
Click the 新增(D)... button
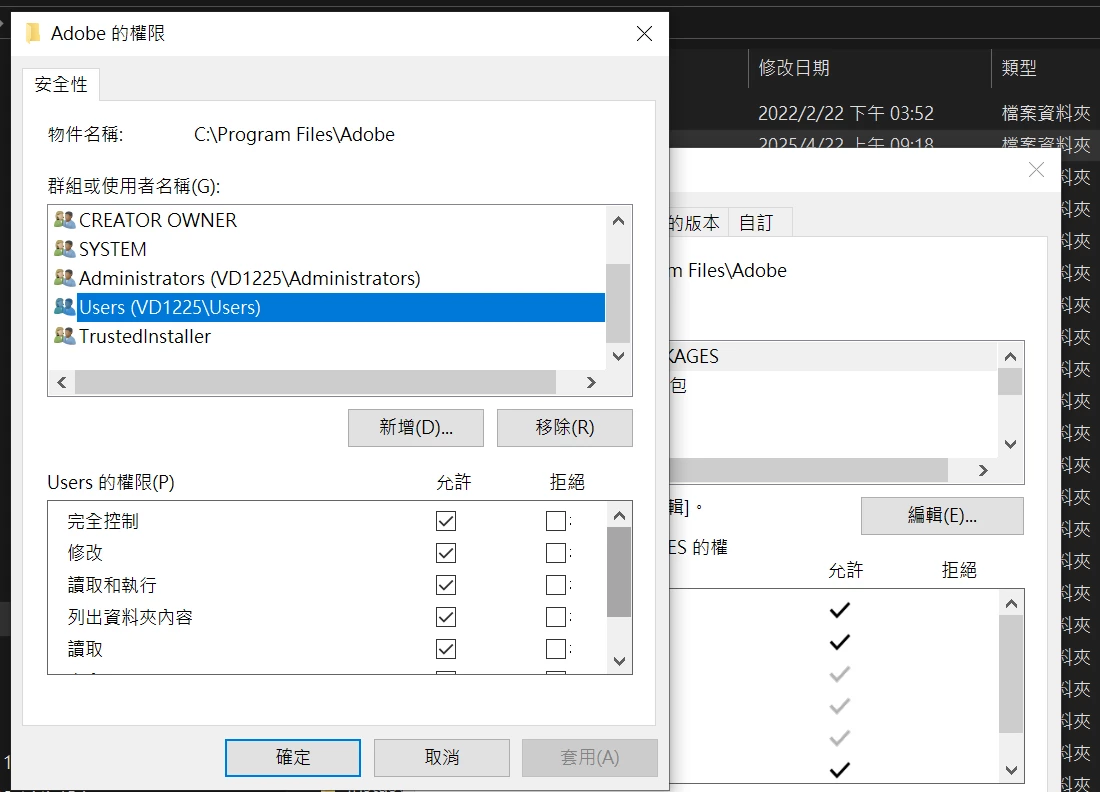point(416,427)
